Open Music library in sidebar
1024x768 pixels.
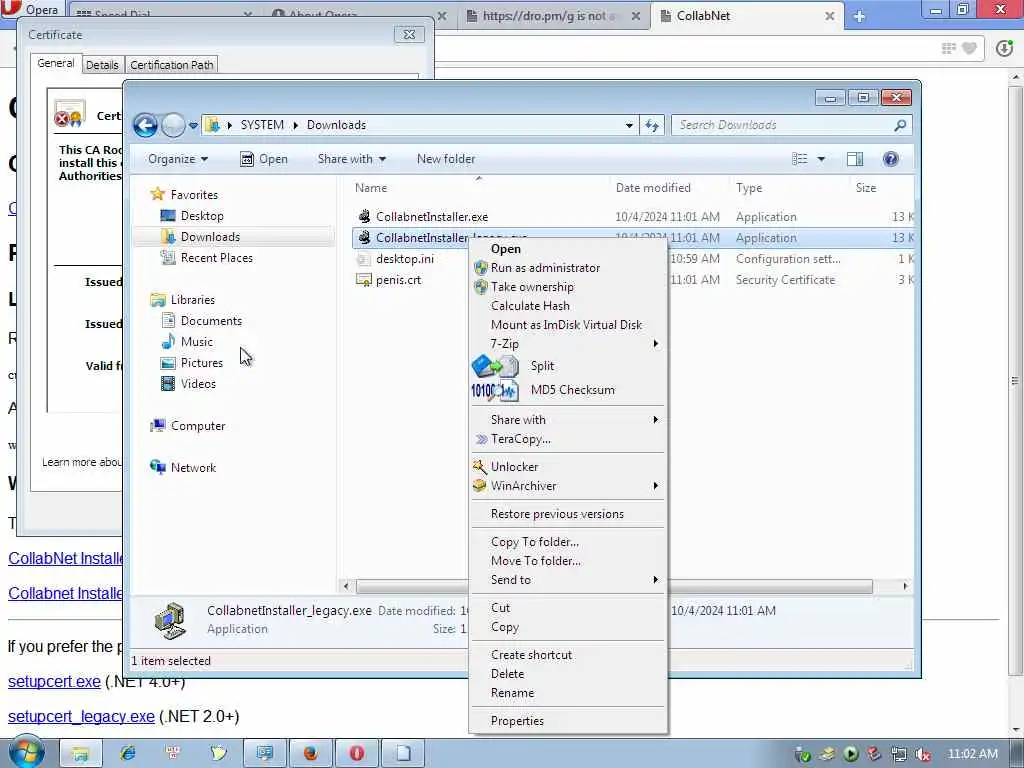pos(197,342)
